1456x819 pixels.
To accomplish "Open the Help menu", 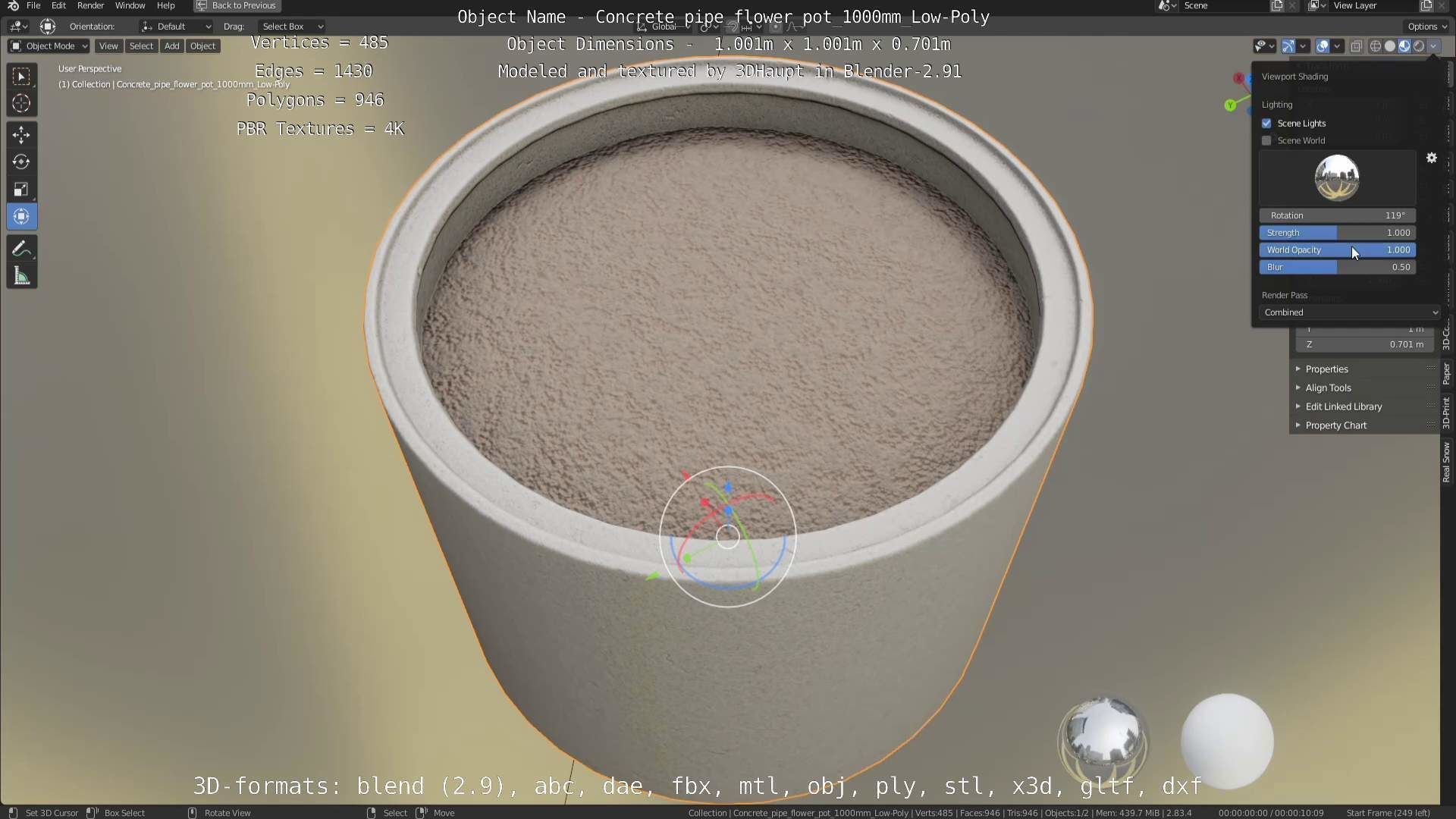I will tap(165, 5).
